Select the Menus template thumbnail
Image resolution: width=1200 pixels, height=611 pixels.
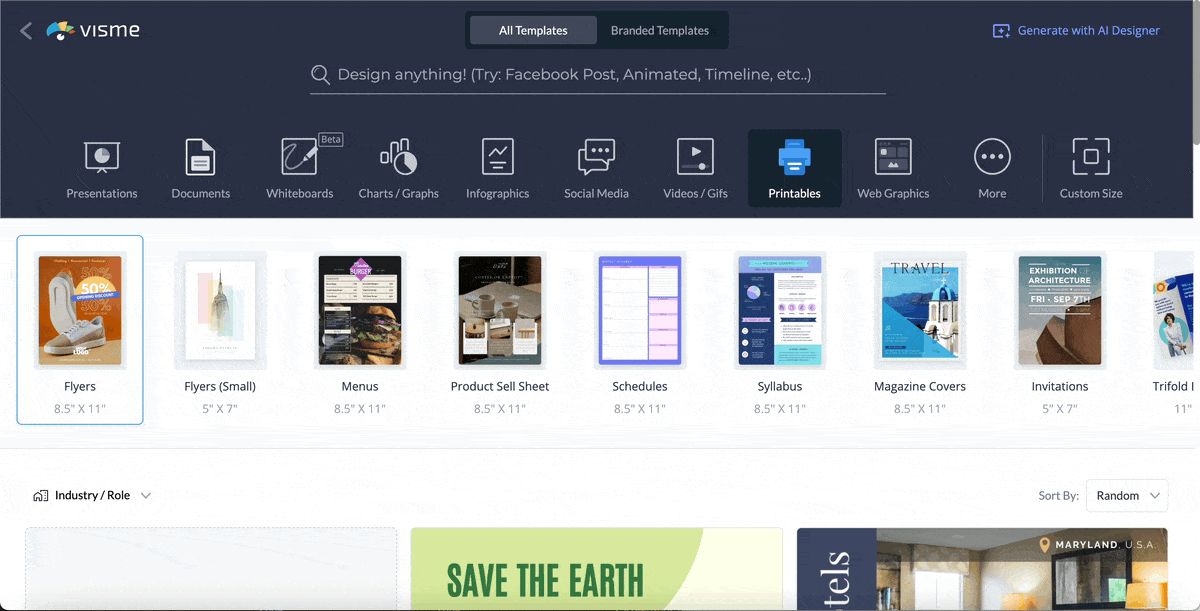[x=360, y=310]
